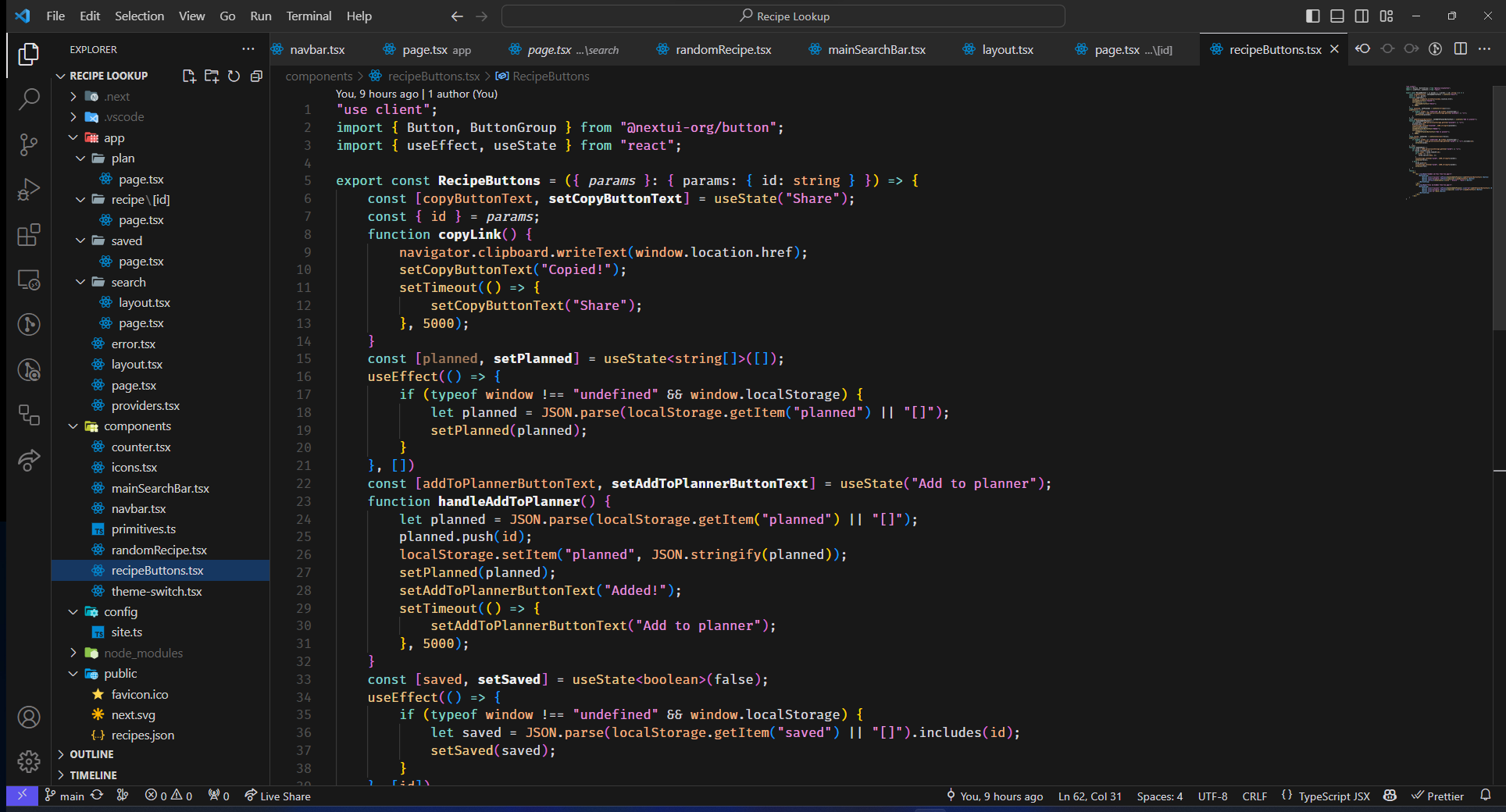Viewport: 1506px width, 812px height.
Task: Toggle the primary side bar layout button
Action: click(x=1313, y=16)
